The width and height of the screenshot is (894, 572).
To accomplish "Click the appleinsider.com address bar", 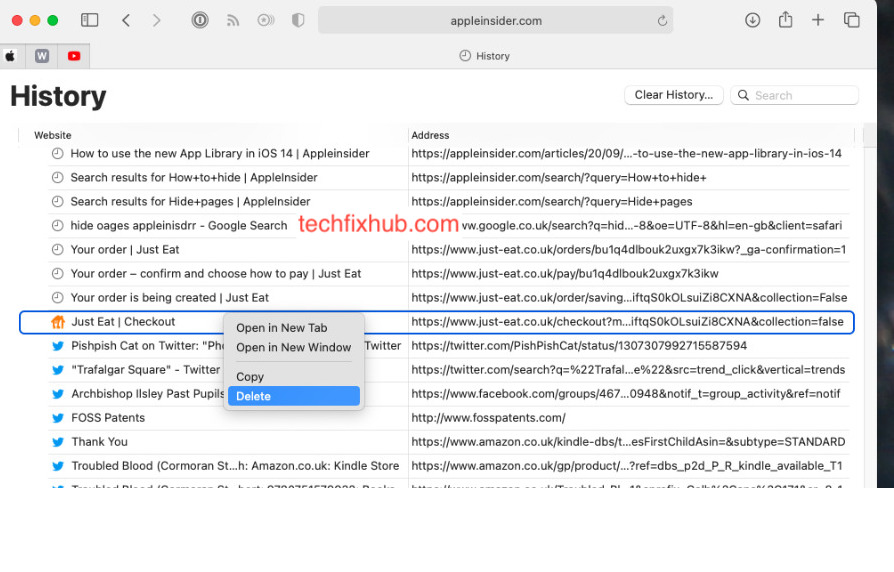I will point(495,21).
